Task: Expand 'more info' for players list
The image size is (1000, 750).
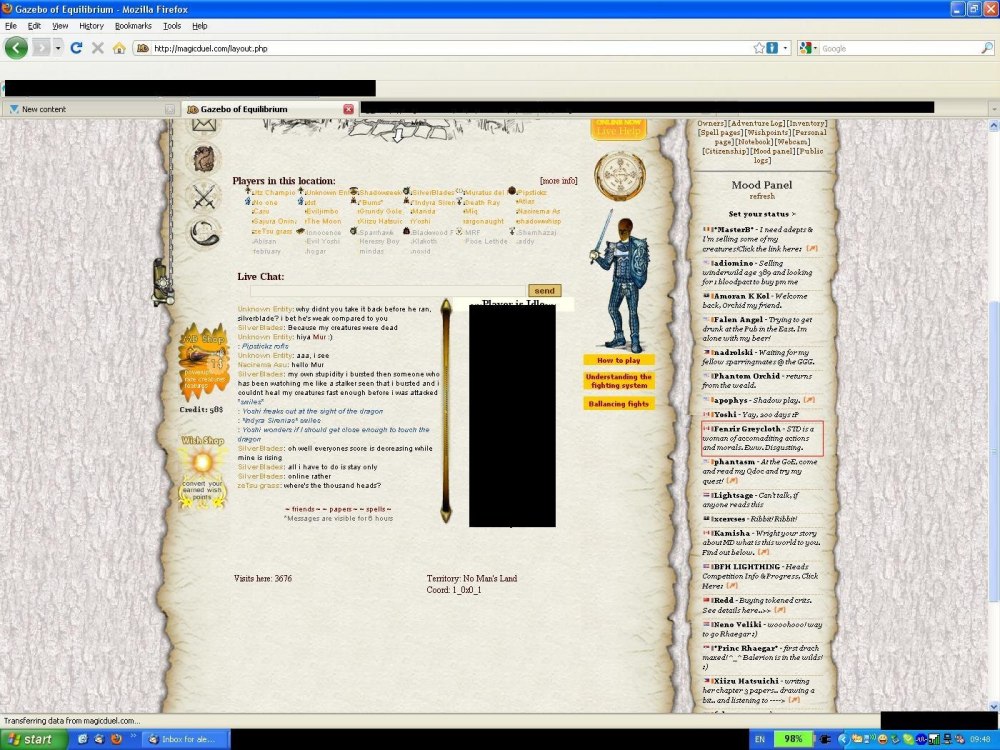Action: coord(558,181)
